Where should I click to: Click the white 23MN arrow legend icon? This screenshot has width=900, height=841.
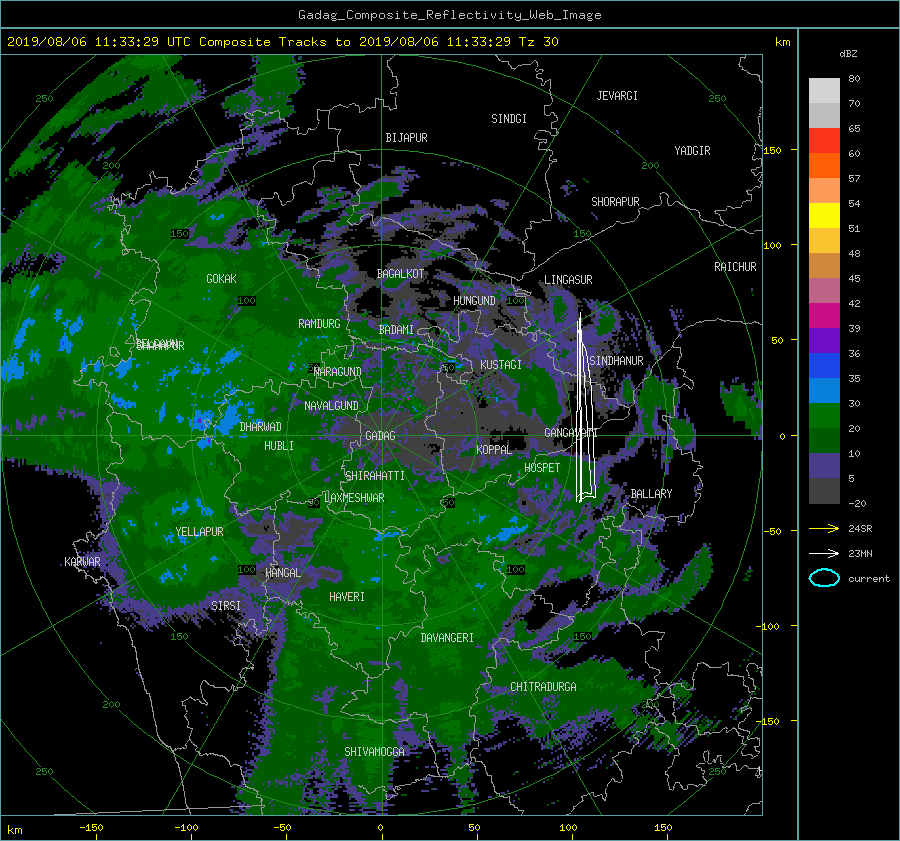[x=824, y=553]
